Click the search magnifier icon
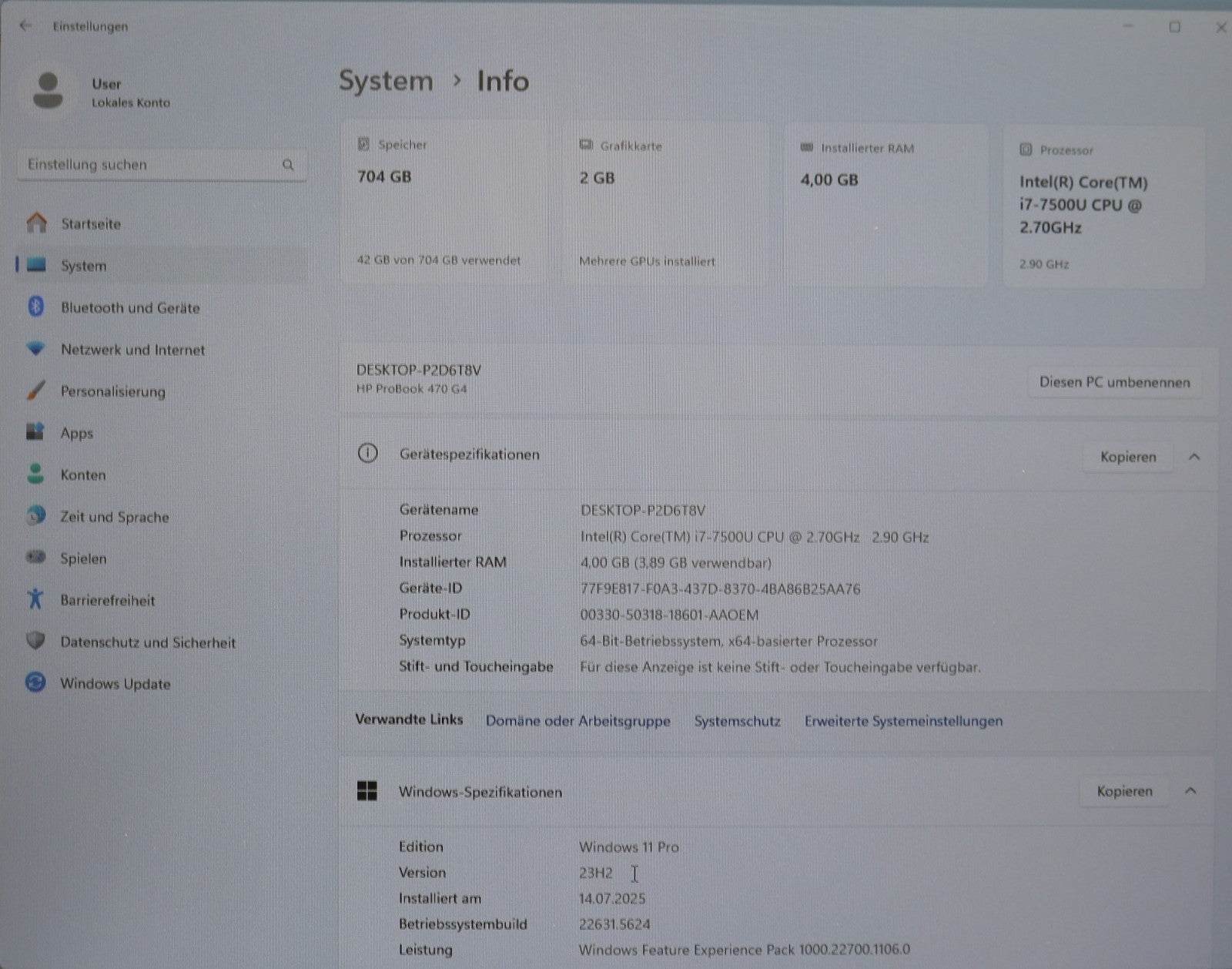Image resolution: width=1232 pixels, height=969 pixels. coord(288,165)
